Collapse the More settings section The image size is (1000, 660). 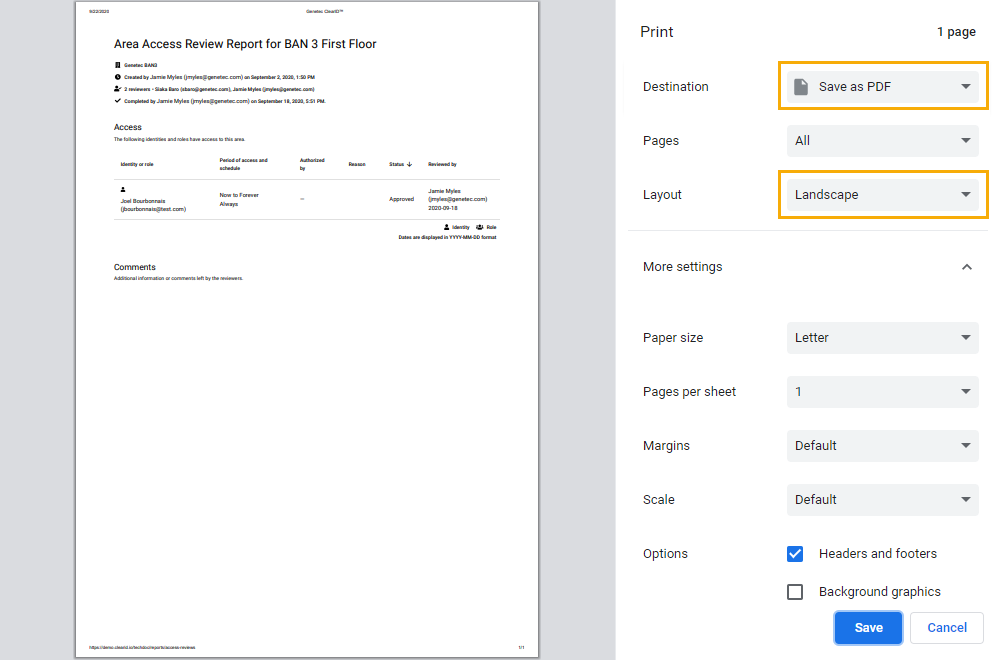click(966, 267)
